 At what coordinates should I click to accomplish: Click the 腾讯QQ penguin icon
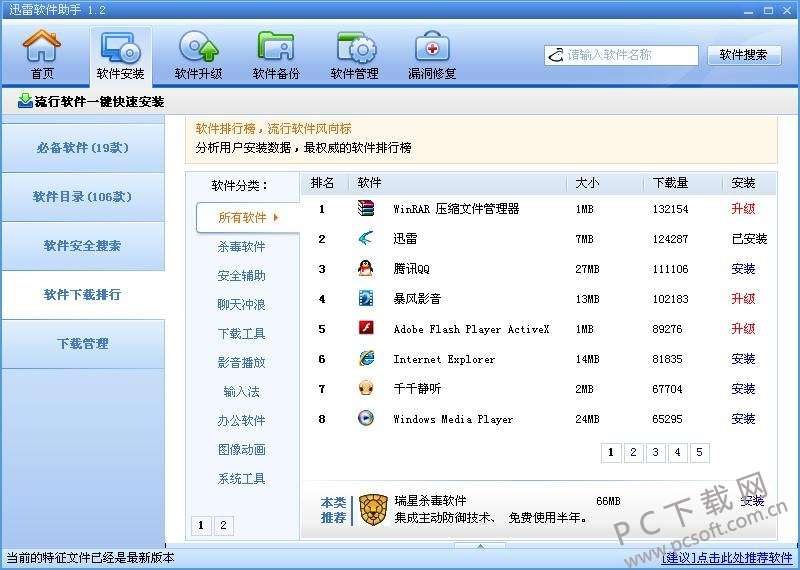[x=366, y=268]
